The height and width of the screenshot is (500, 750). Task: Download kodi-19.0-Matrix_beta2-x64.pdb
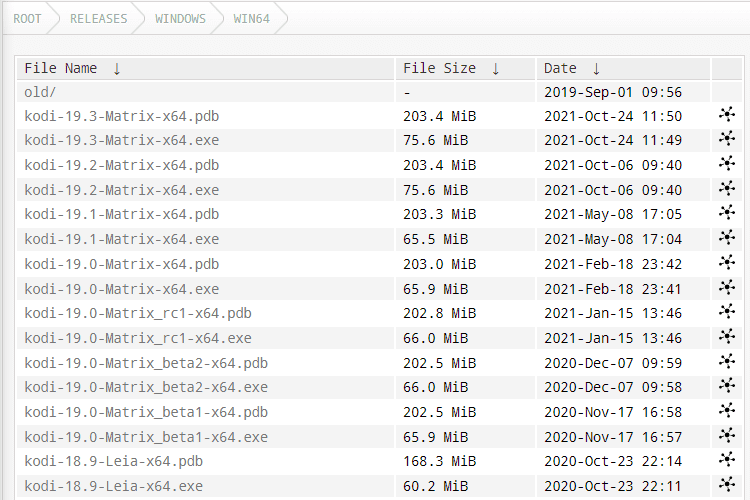(x=146, y=363)
